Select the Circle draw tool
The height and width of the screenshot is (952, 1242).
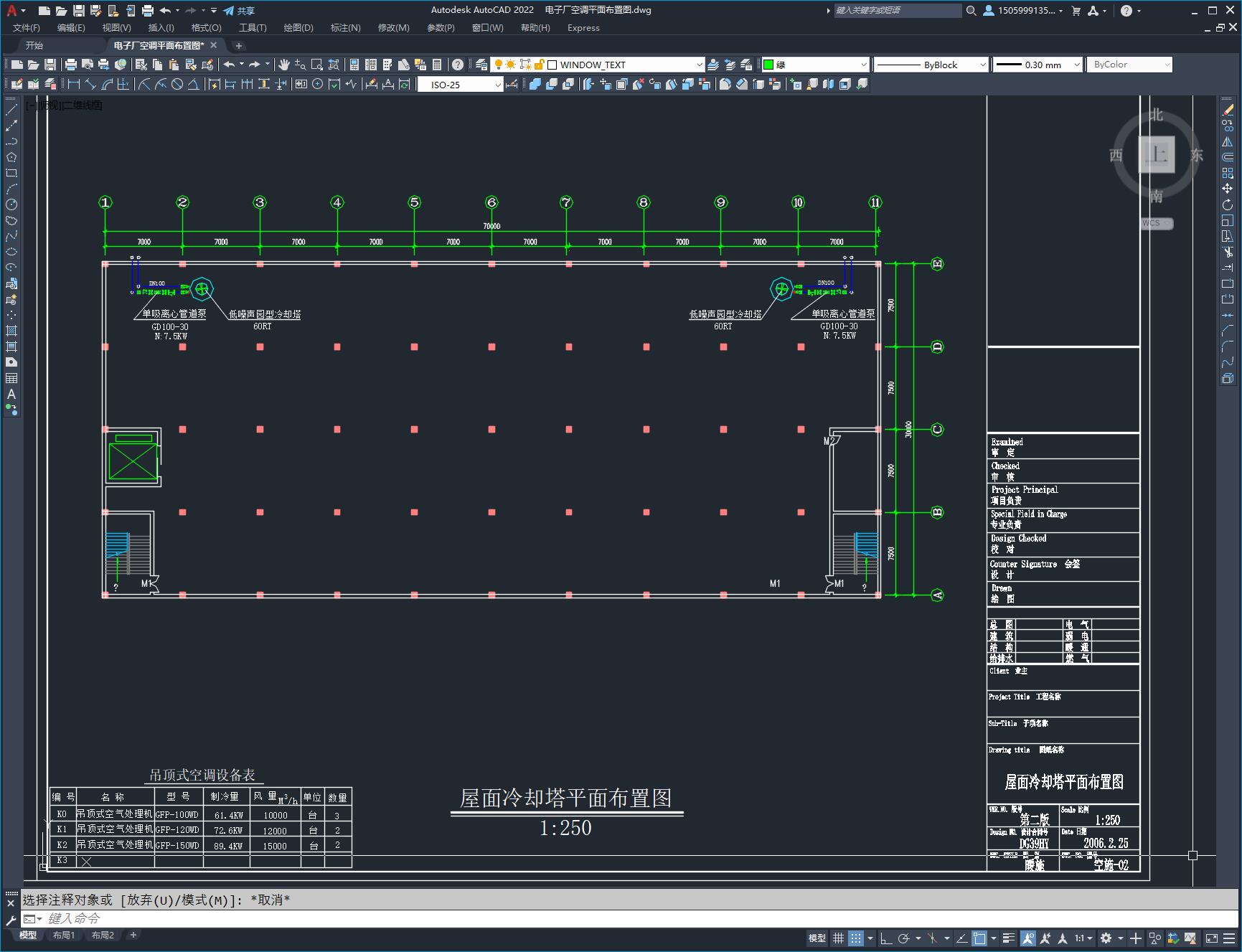[11, 204]
